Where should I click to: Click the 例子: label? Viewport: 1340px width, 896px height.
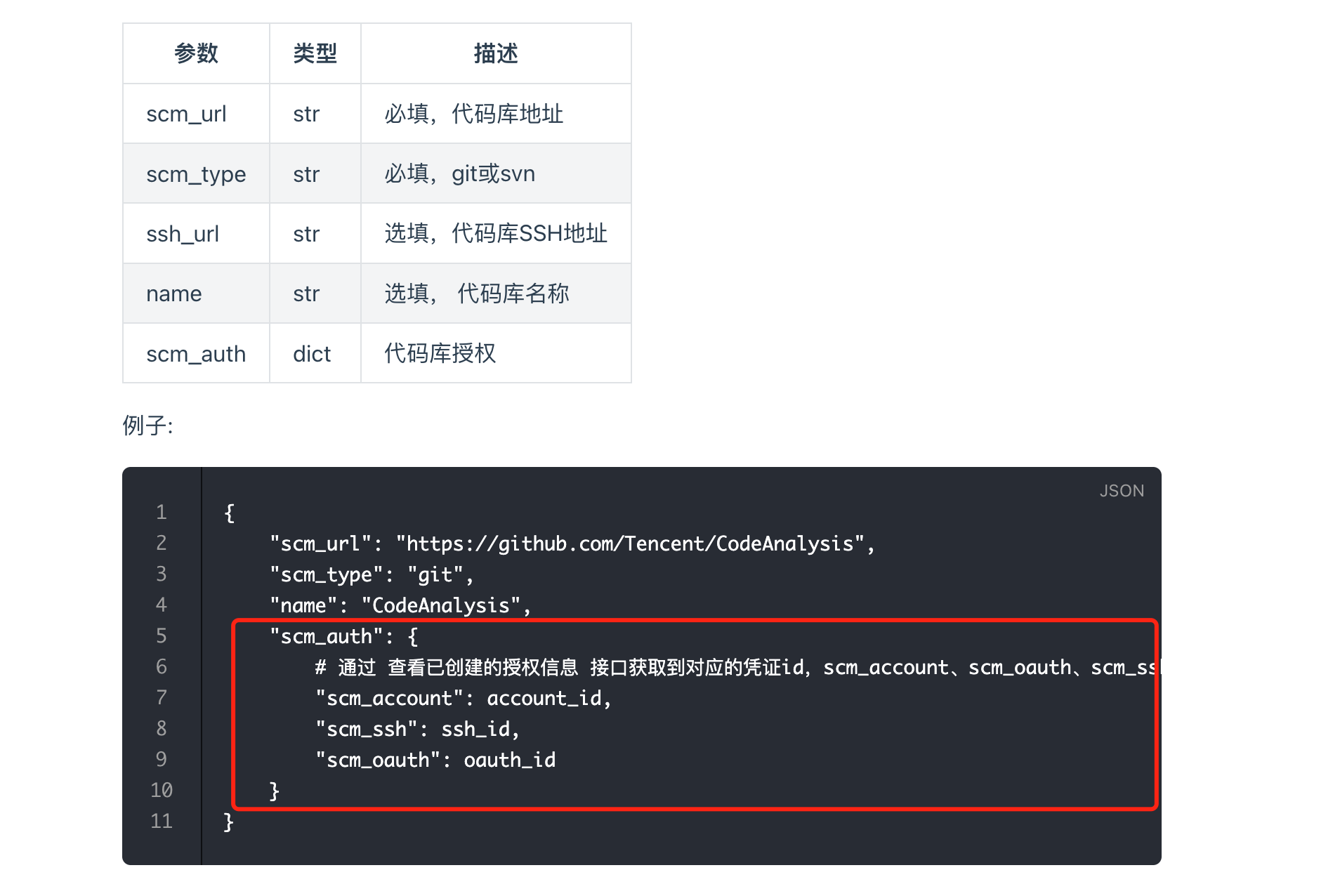(x=147, y=425)
